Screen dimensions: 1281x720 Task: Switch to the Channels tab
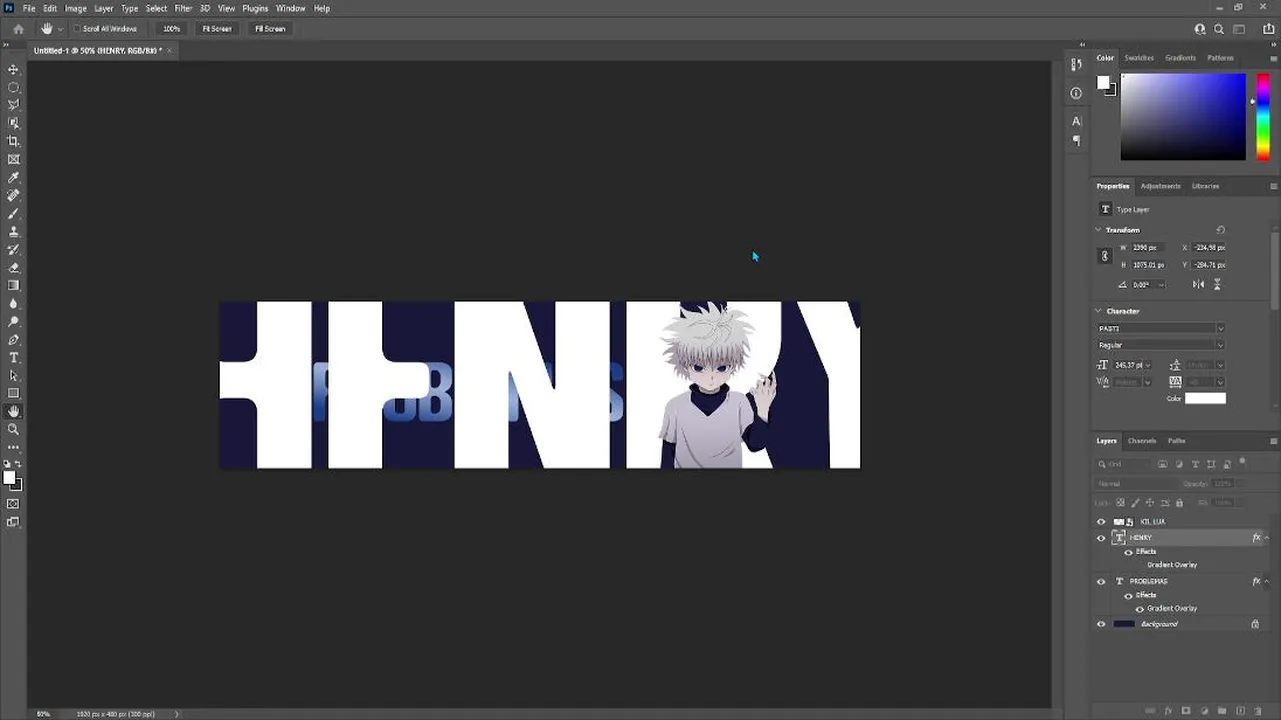1142,441
